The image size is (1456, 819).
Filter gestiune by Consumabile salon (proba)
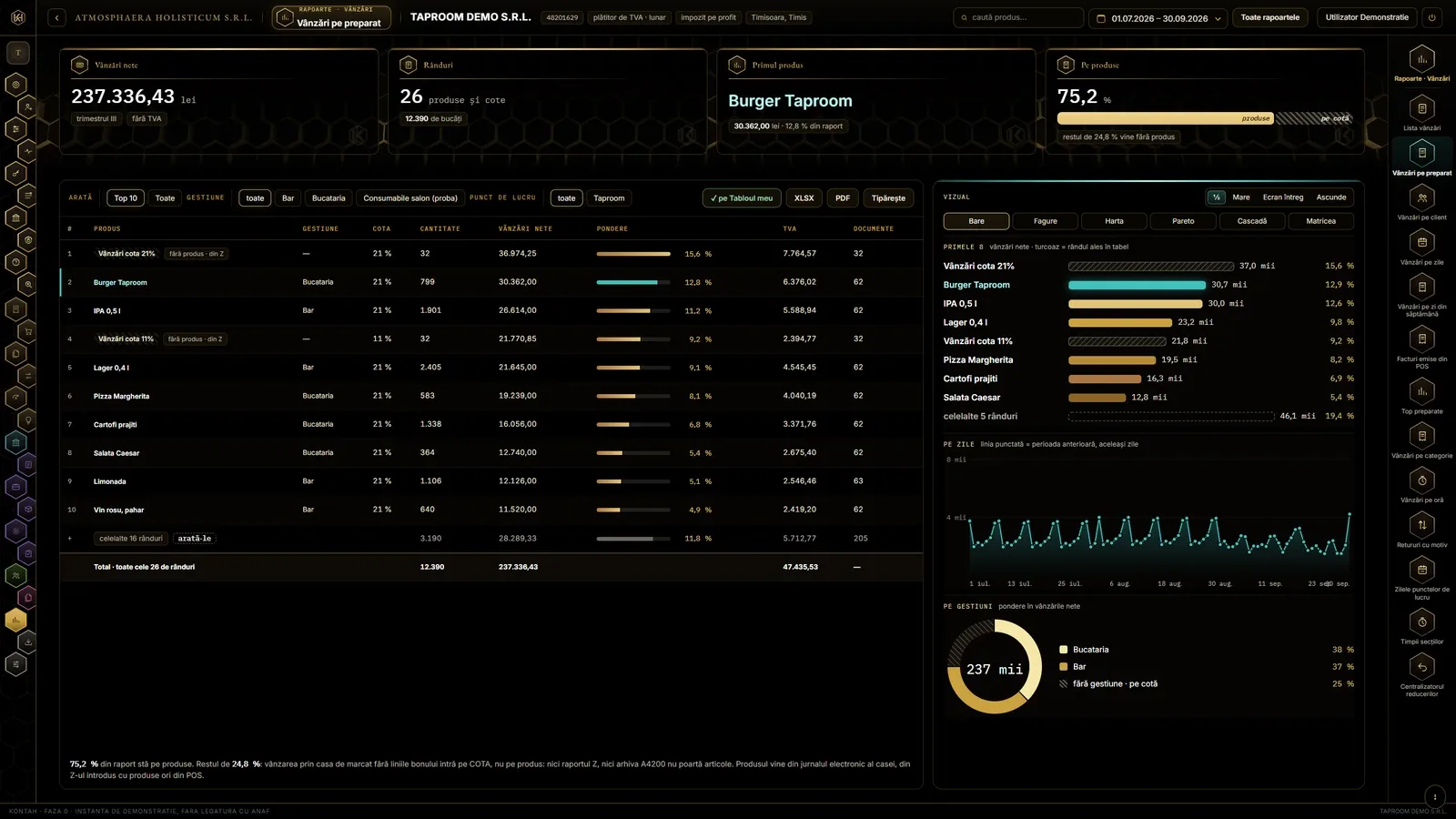pyautogui.click(x=410, y=198)
